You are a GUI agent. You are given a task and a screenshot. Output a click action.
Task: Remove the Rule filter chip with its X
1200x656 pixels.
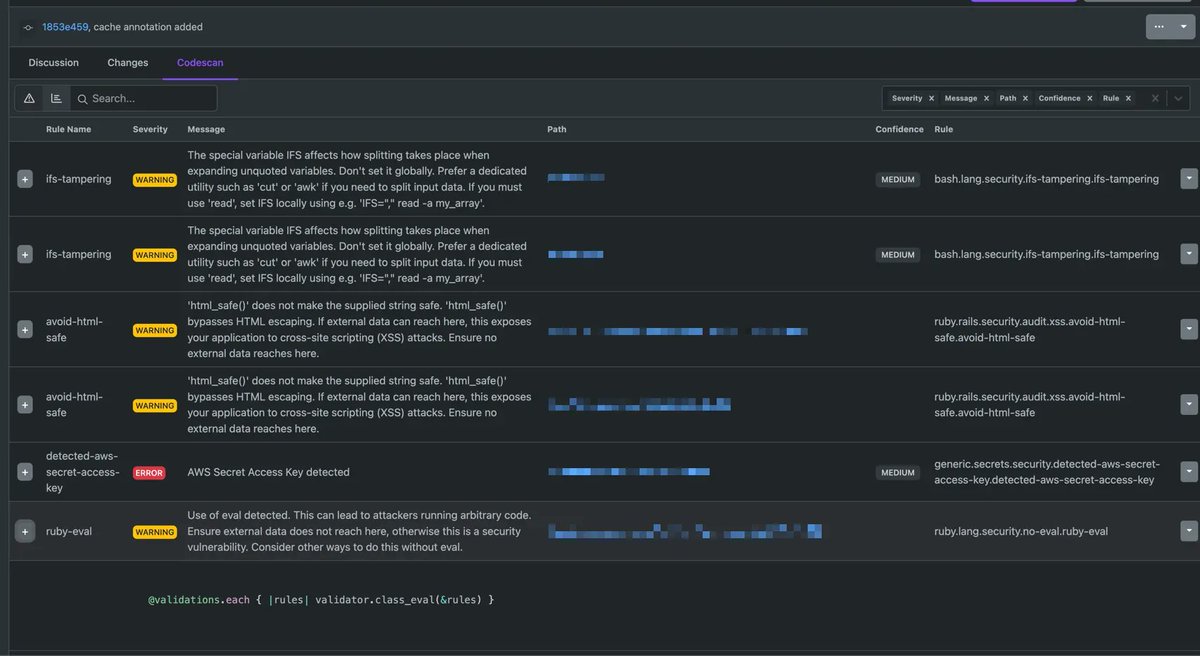pos(1128,98)
